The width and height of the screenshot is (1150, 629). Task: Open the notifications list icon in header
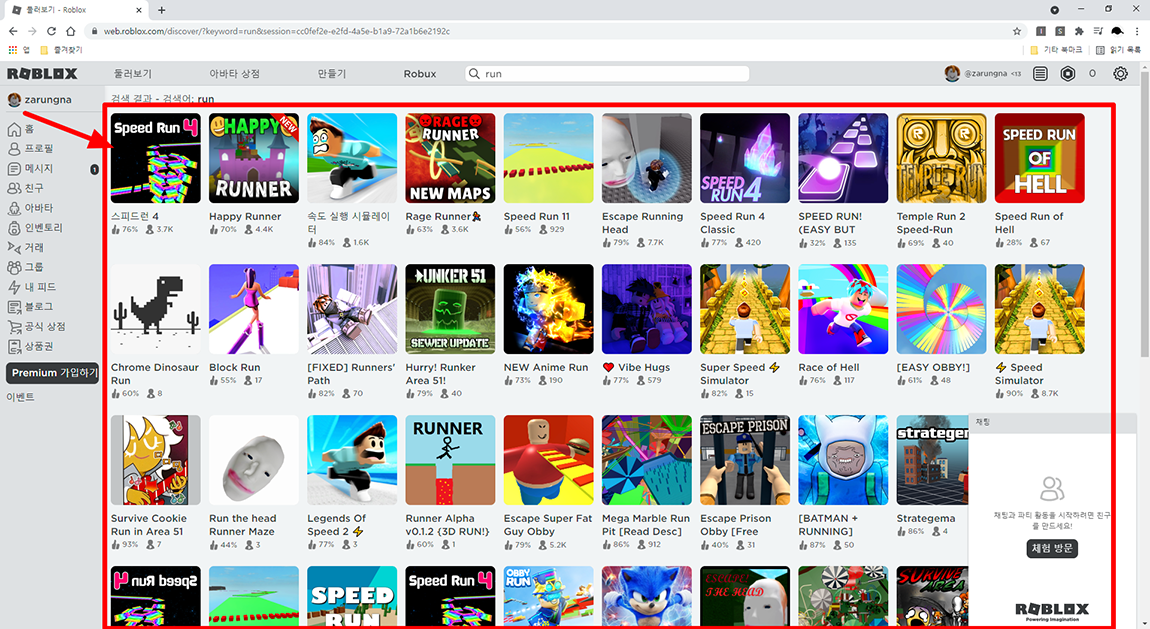pos(1040,73)
